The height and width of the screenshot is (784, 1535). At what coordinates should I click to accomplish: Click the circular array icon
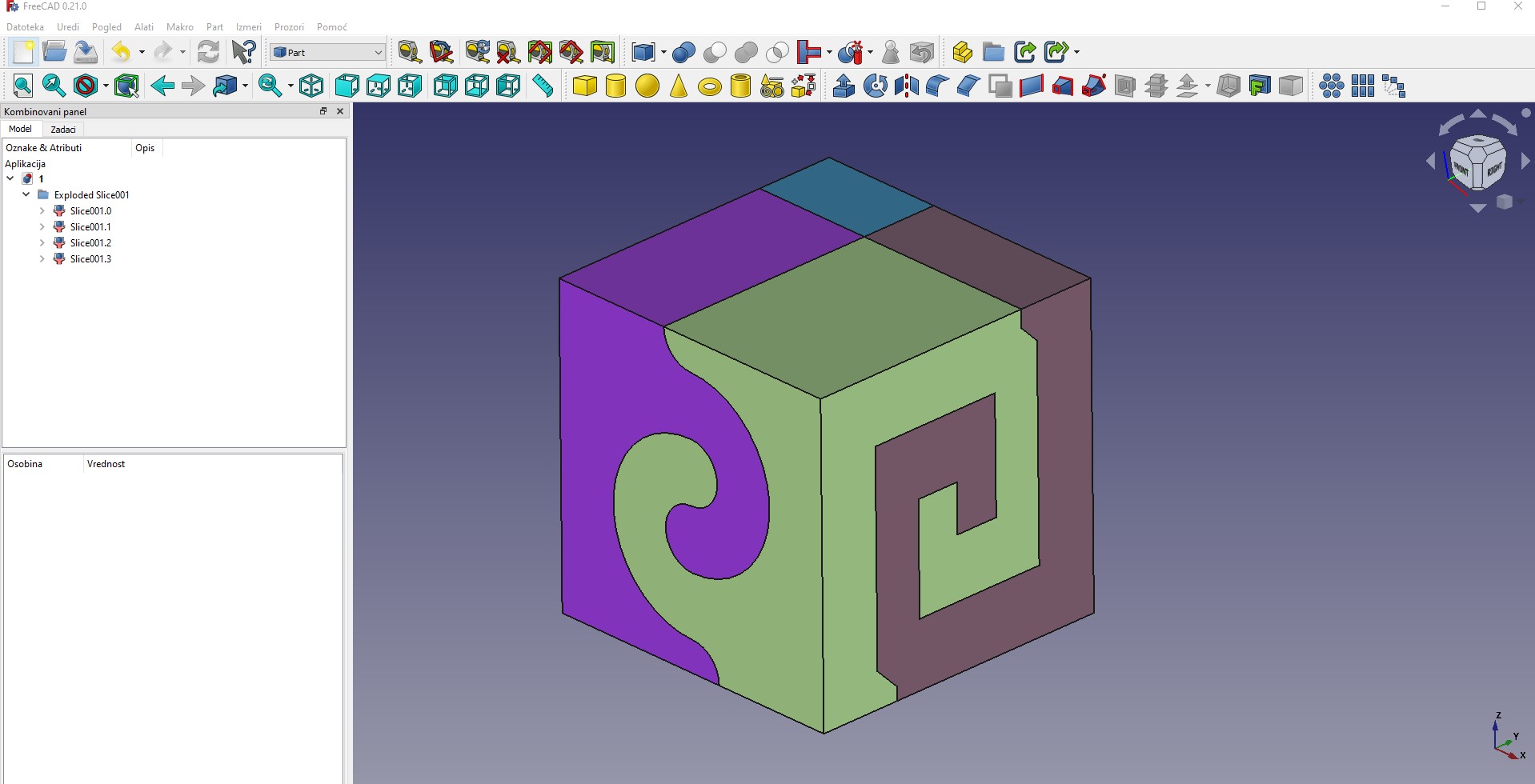pyautogui.click(x=1331, y=86)
